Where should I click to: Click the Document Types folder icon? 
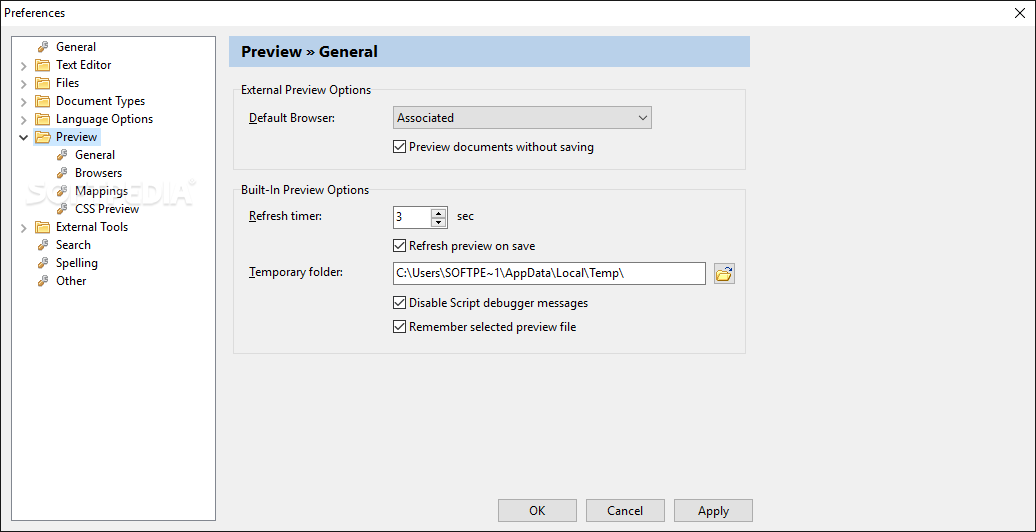pos(43,101)
